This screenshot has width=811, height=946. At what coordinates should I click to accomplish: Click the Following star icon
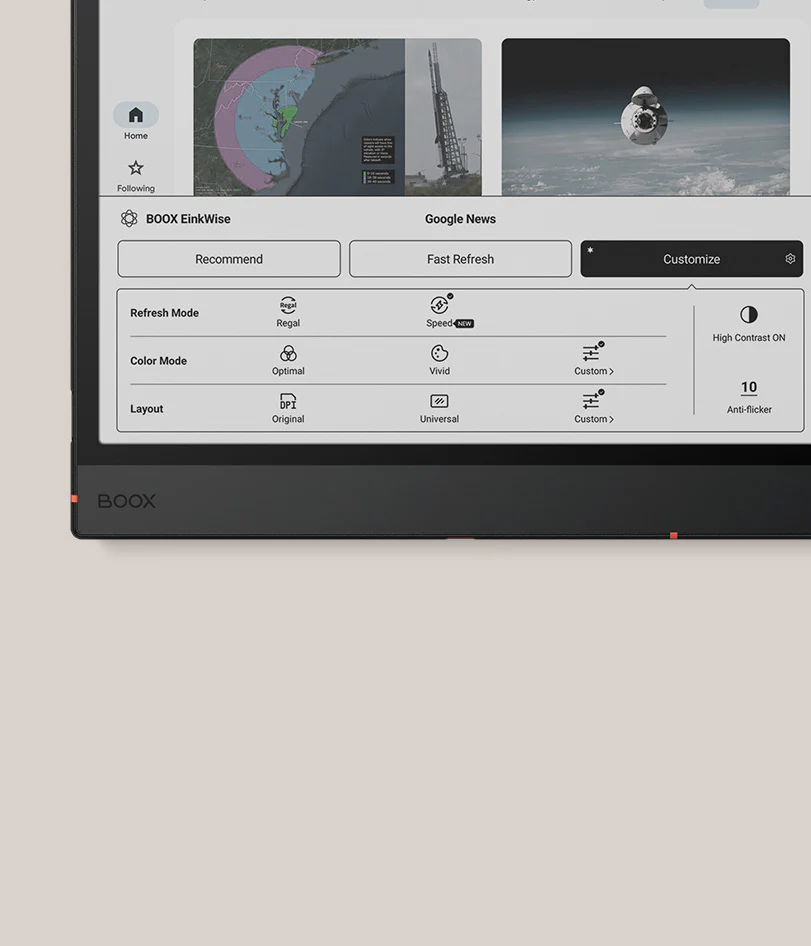(x=135, y=167)
